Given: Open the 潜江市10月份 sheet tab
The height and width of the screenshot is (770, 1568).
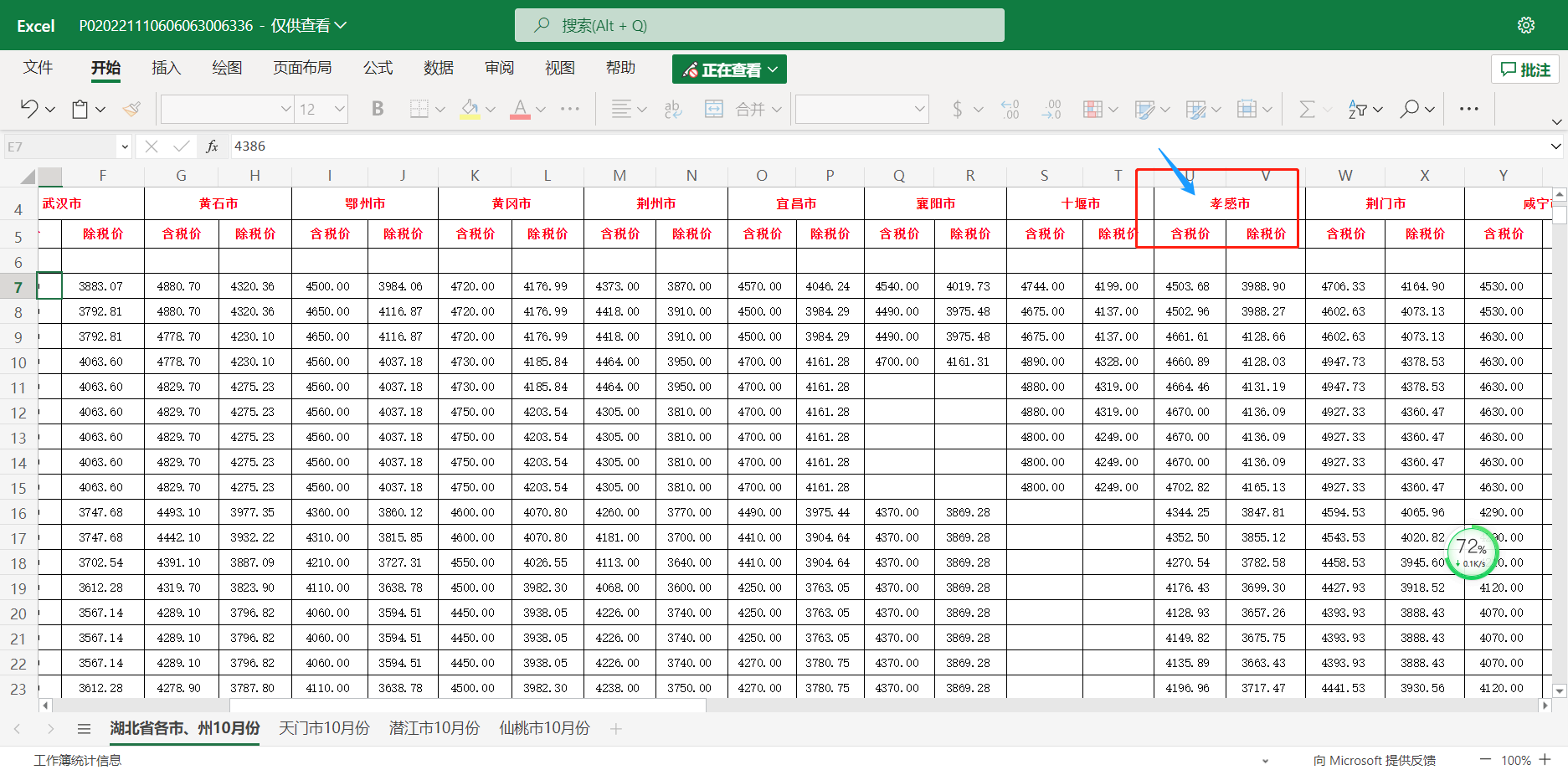Looking at the screenshot, I should click(x=434, y=728).
